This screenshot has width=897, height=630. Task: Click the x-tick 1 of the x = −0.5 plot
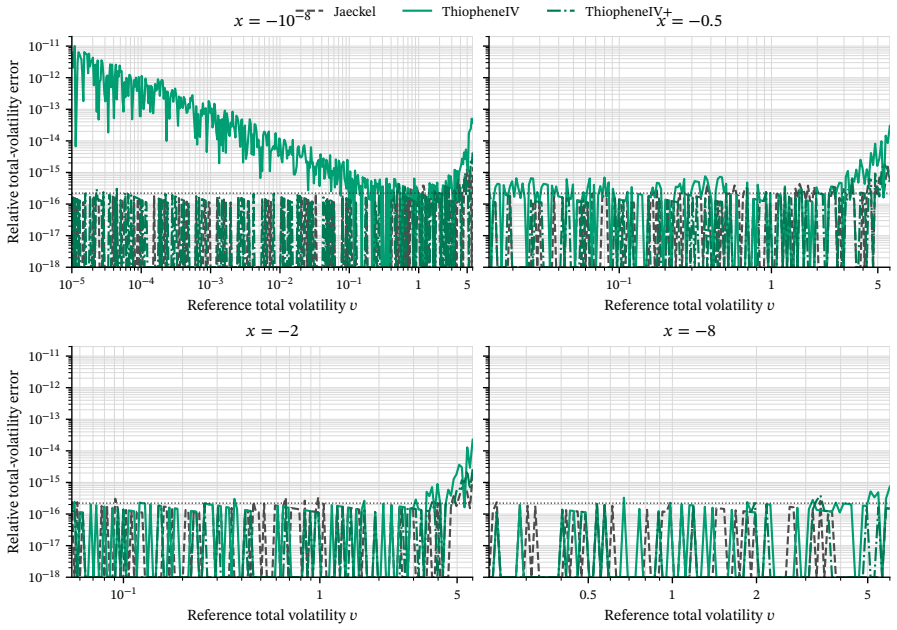point(771,284)
